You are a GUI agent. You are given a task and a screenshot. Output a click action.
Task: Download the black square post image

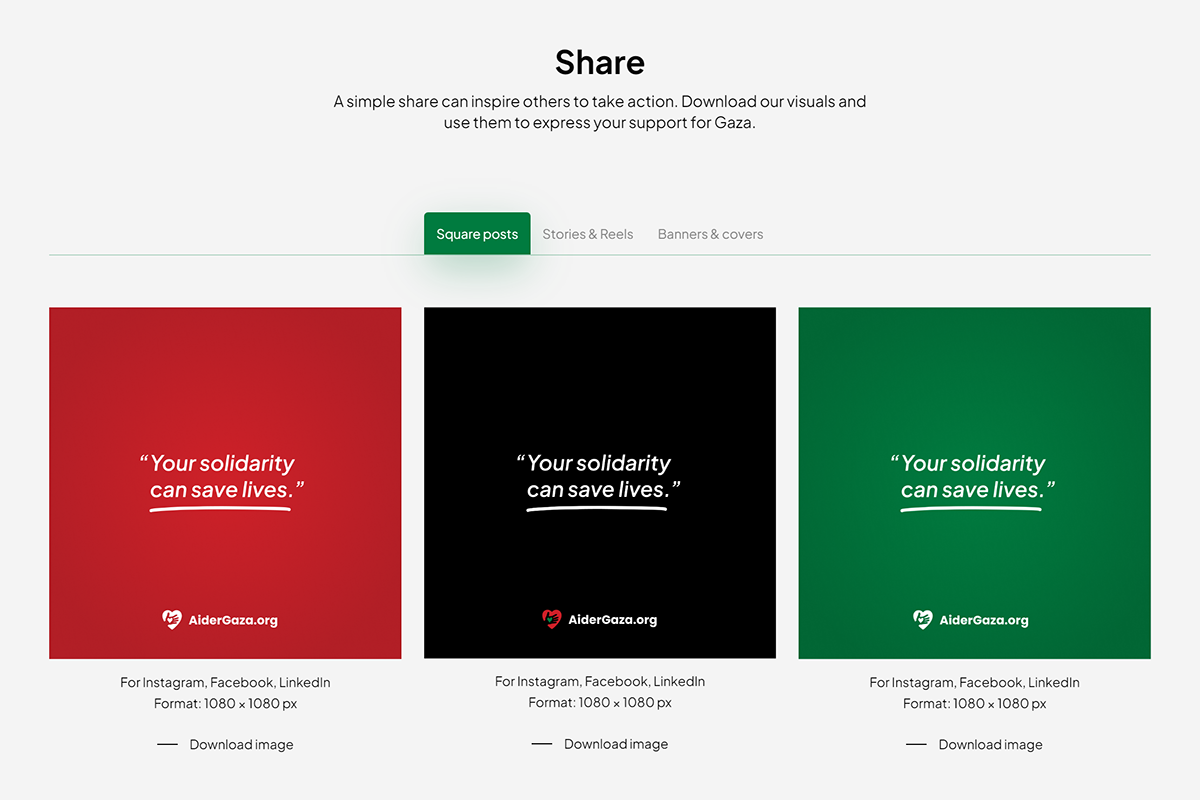point(615,744)
